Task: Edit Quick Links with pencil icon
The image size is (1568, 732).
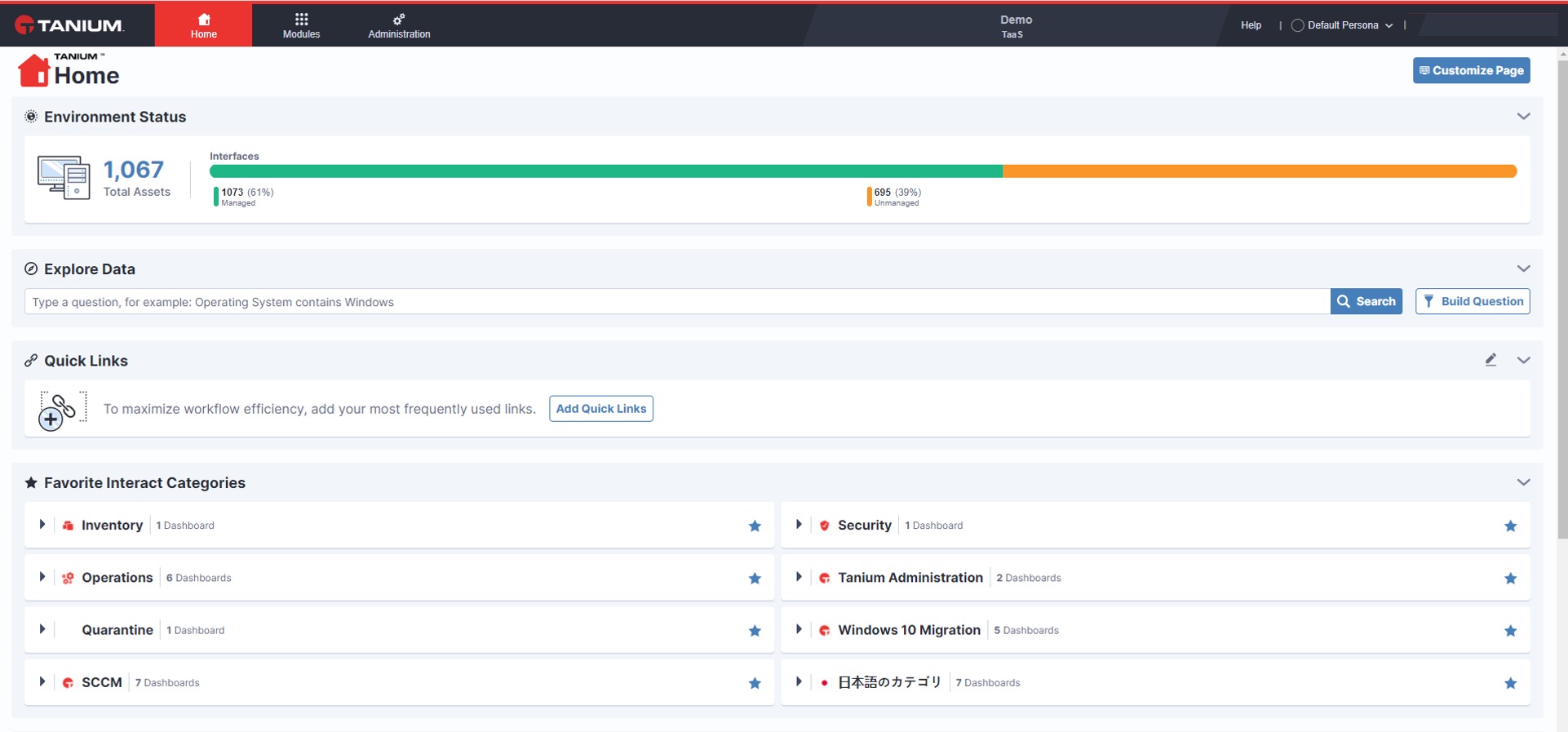Action: point(1490,360)
